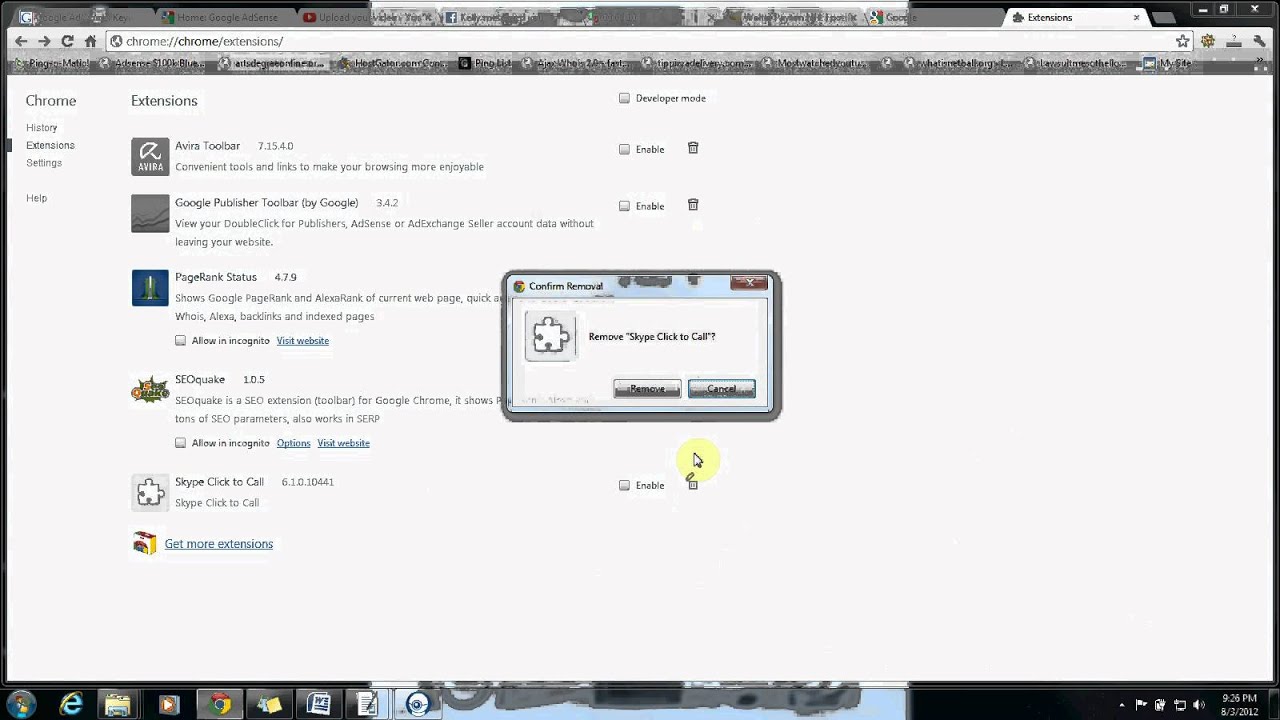The image size is (1280, 720).
Task: Enable the Avira Toolbar extension
Action: pyautogui.click(x=624, y=149)
